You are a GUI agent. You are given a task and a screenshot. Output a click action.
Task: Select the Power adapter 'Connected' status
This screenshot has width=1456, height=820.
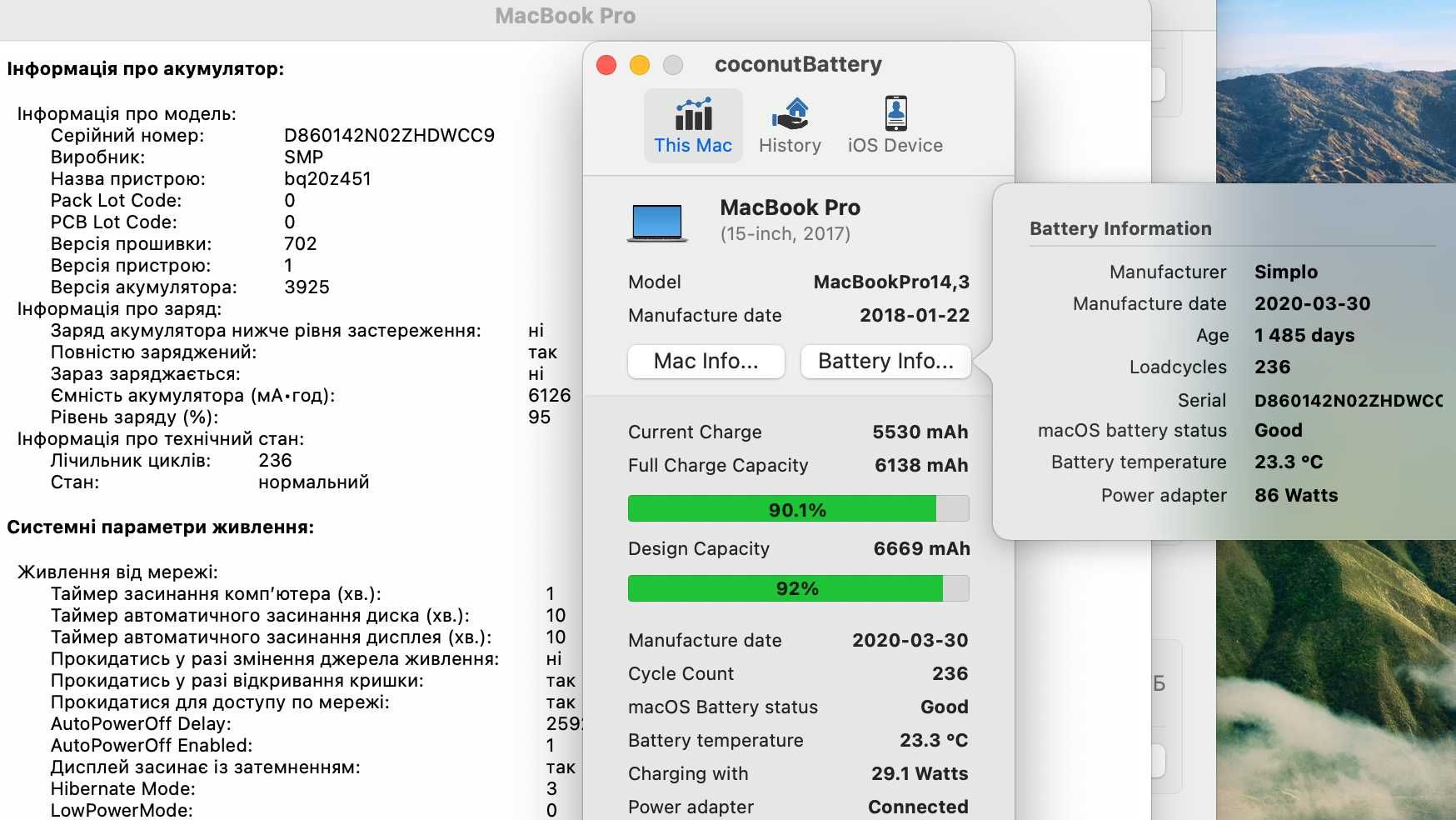tap(918, 807)
